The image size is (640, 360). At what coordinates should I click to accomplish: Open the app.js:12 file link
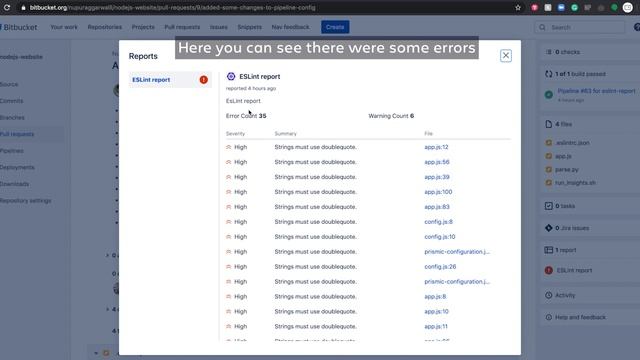pyautogui.click(x=436, y=147)
